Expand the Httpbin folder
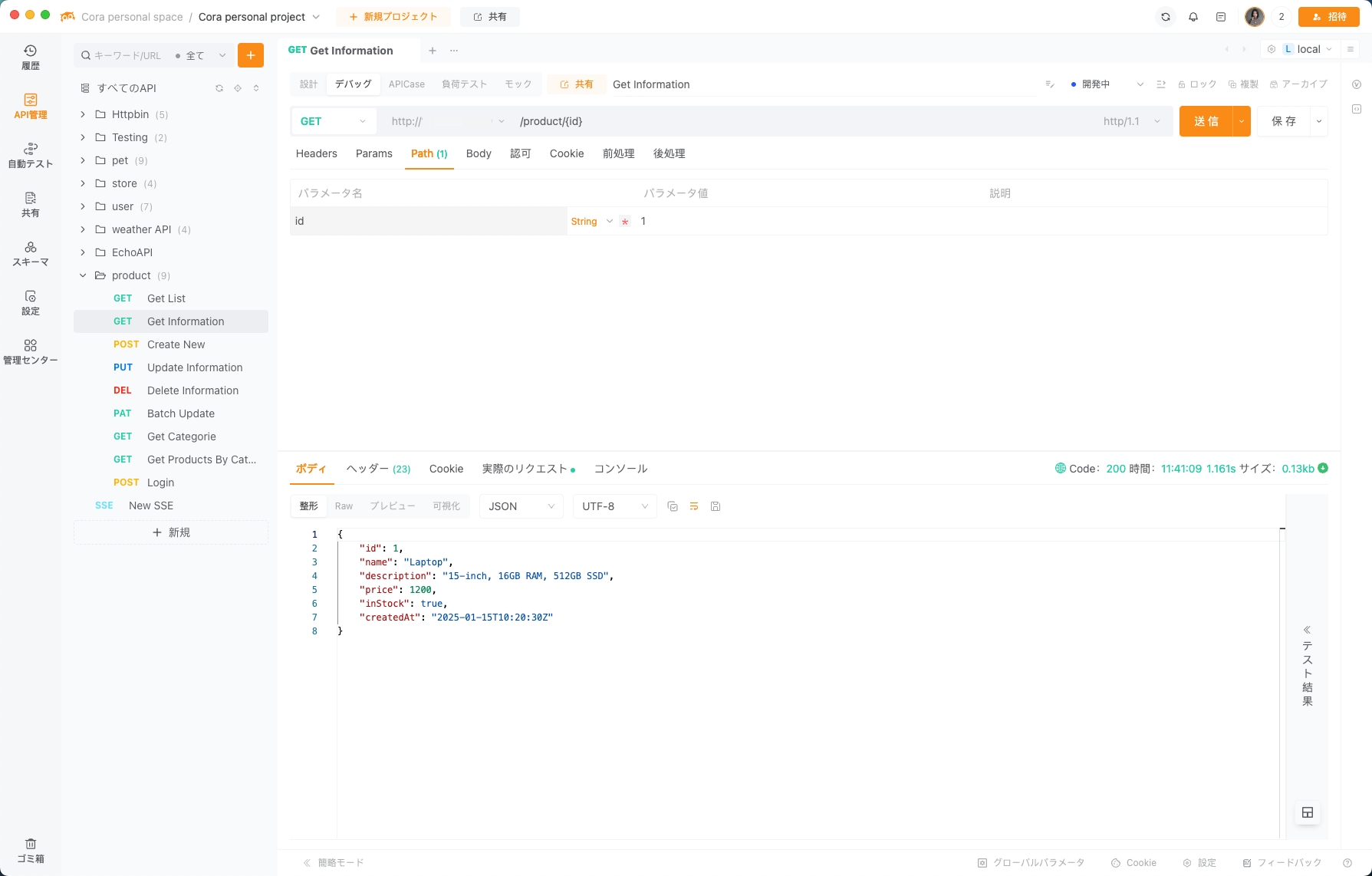This screenshot has width=1372, height=876. point(83,114)
